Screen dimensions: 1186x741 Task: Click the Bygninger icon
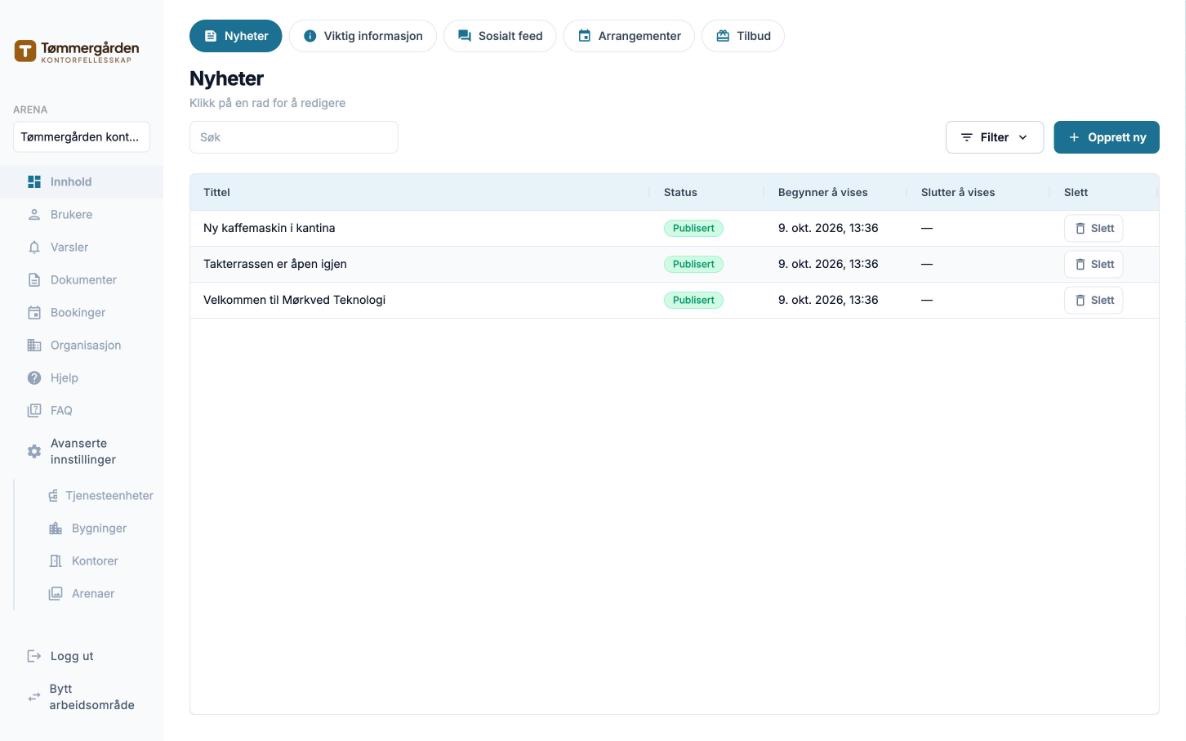(55, 529)
